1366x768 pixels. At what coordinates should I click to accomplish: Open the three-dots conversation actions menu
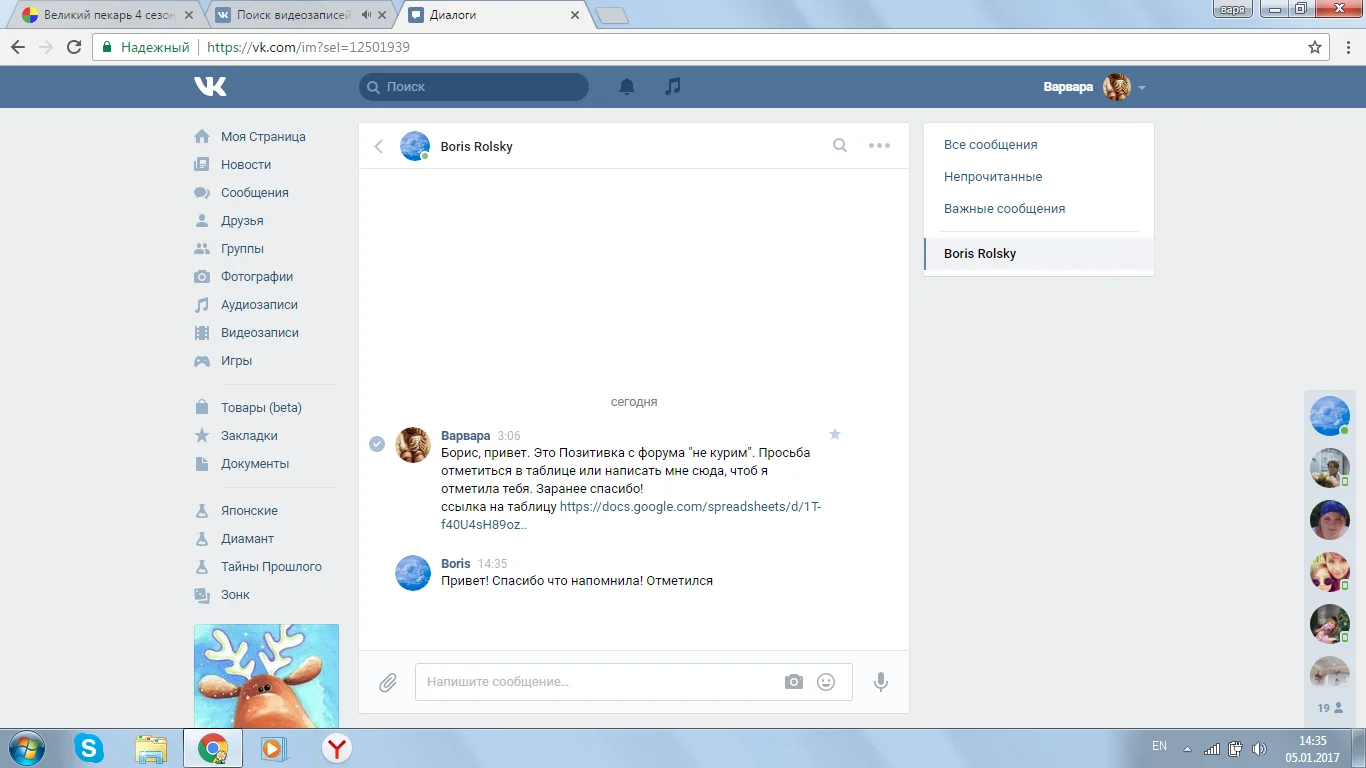879,146
